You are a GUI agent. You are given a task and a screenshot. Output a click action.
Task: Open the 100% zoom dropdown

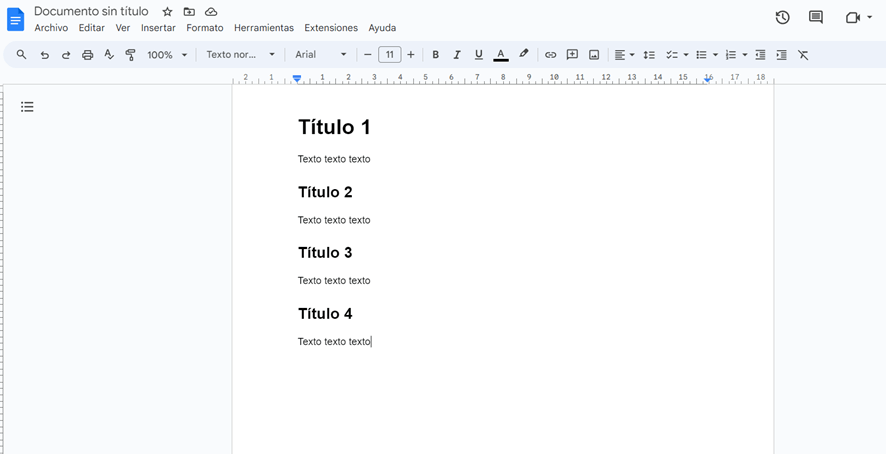[167, 55]
